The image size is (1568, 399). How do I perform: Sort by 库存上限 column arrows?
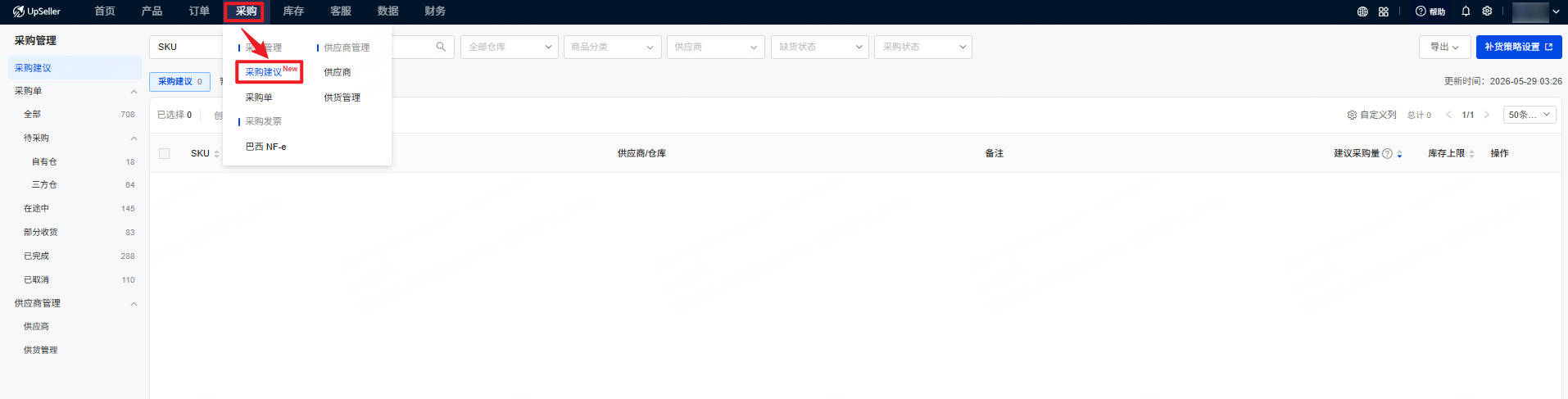[1471, 154]
